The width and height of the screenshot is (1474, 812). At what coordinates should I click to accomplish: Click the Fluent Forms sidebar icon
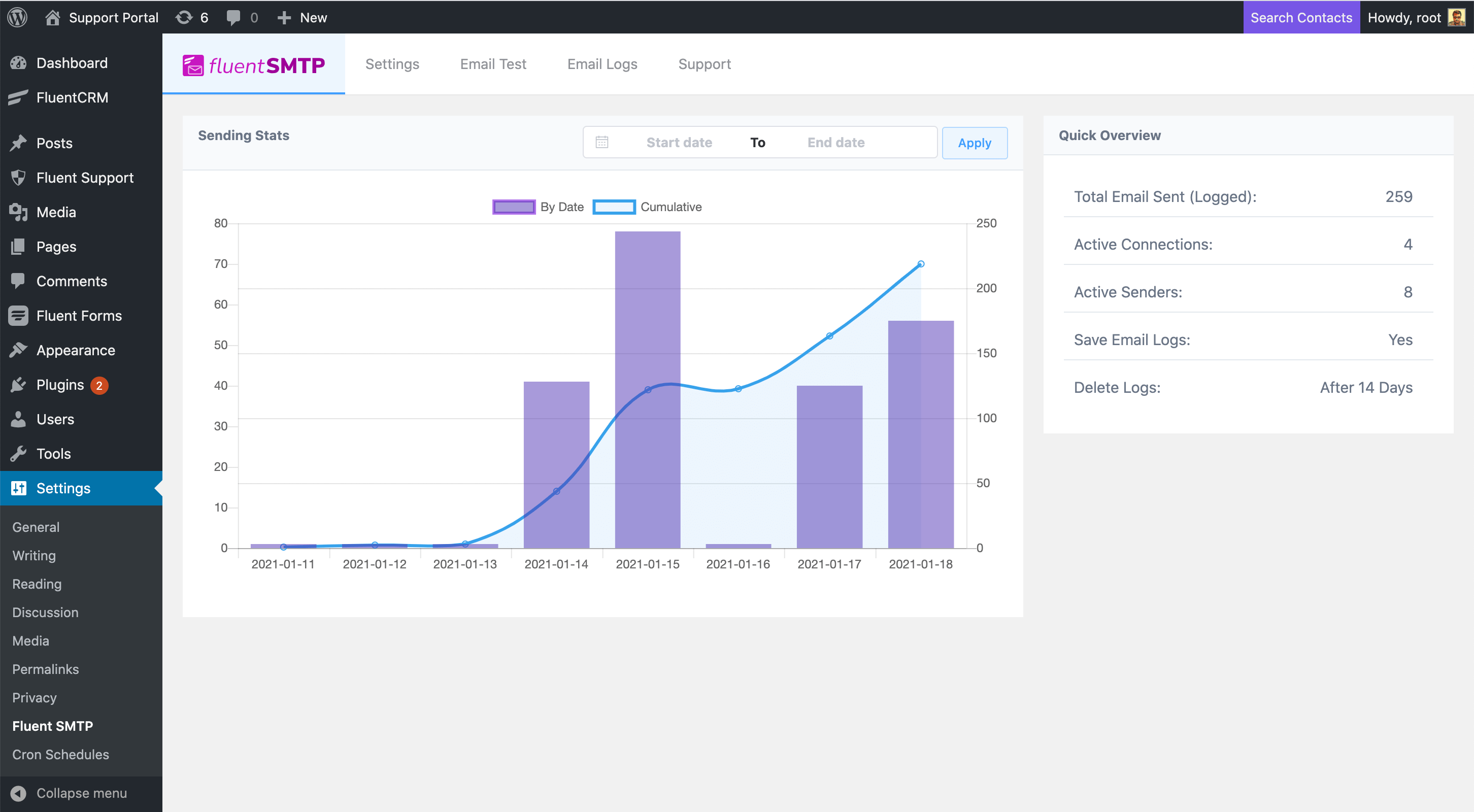pos(19,315)
